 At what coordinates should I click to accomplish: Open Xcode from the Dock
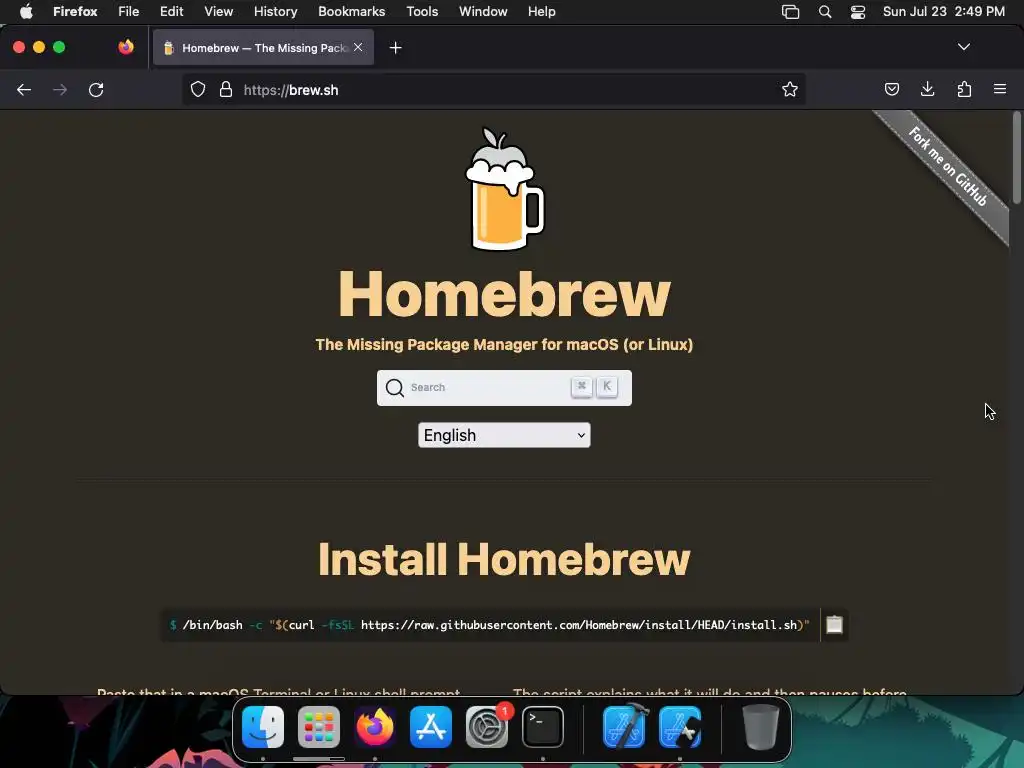coord(625,727)
